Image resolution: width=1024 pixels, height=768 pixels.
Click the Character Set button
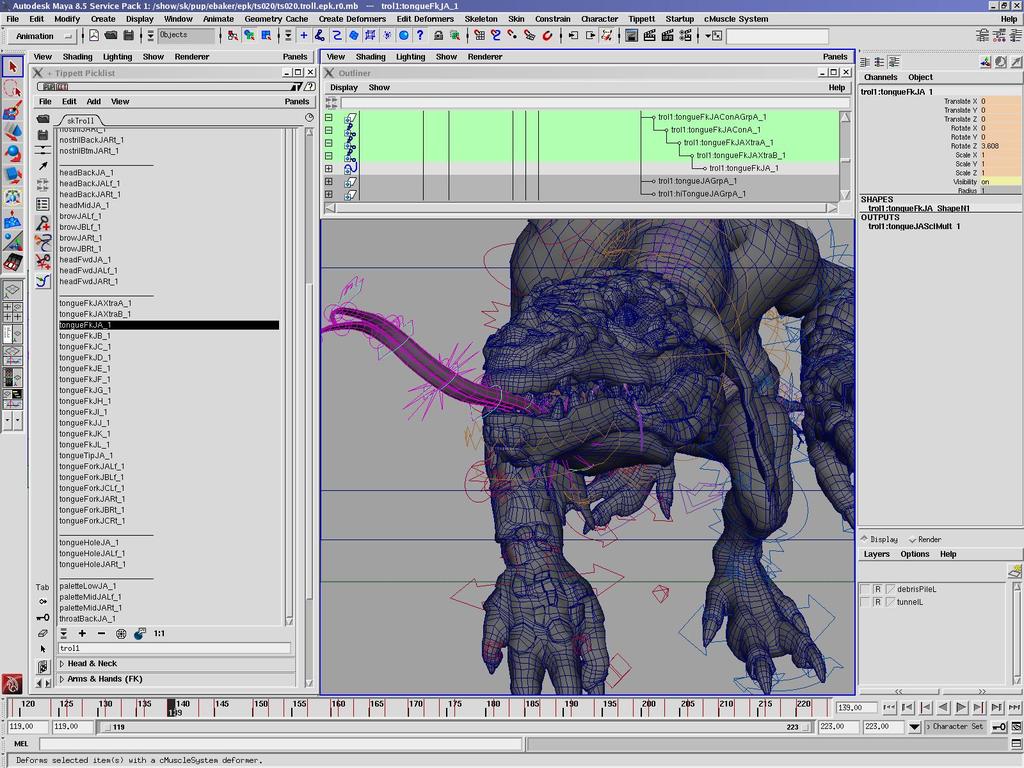(956, 727)
